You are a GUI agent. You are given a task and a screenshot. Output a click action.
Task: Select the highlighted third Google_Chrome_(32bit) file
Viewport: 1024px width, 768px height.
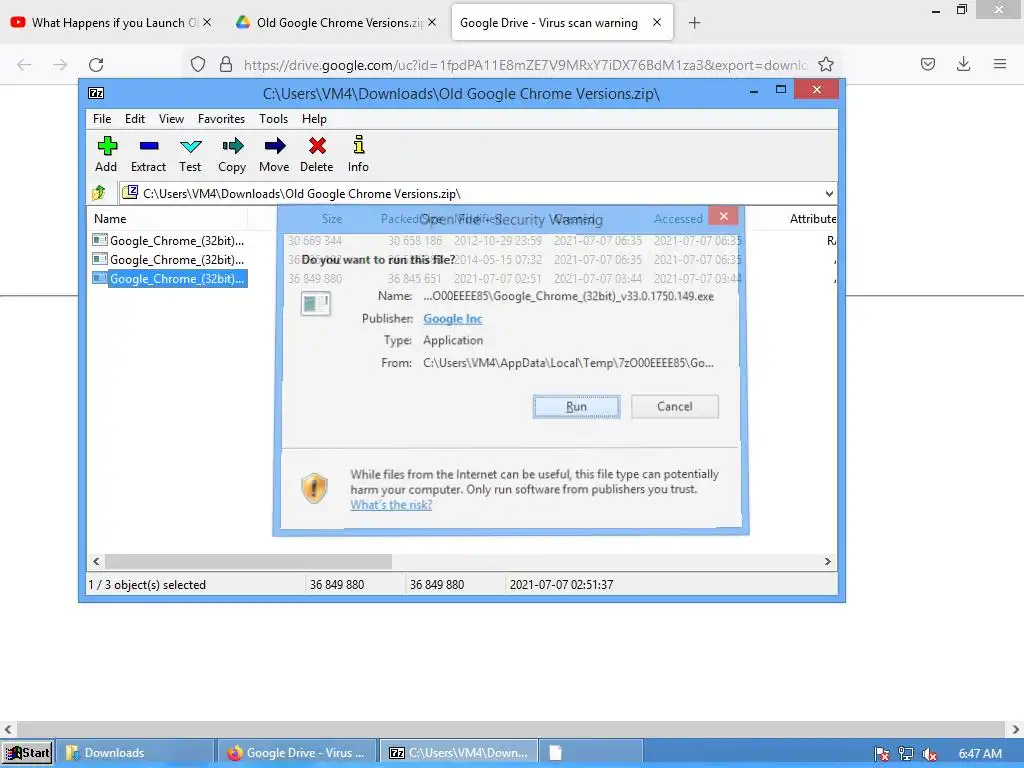click(x=168, y=278)
